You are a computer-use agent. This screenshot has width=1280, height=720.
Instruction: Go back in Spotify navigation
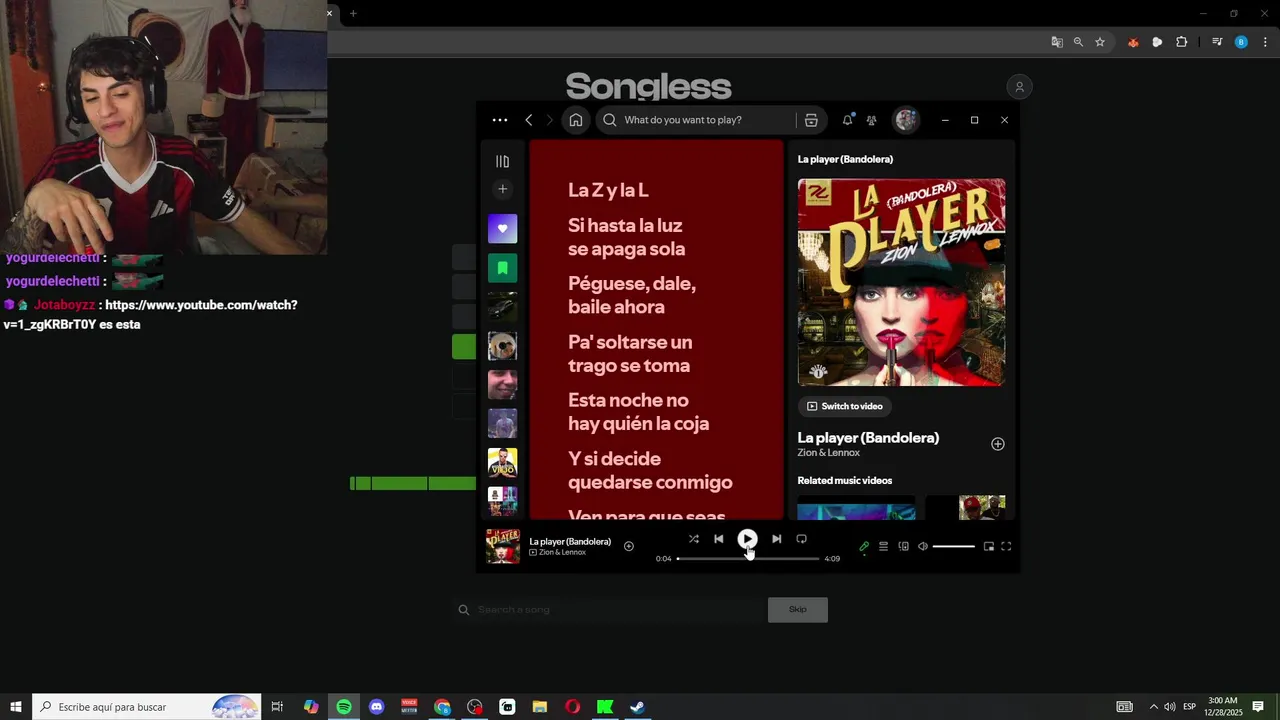[529, 120]
